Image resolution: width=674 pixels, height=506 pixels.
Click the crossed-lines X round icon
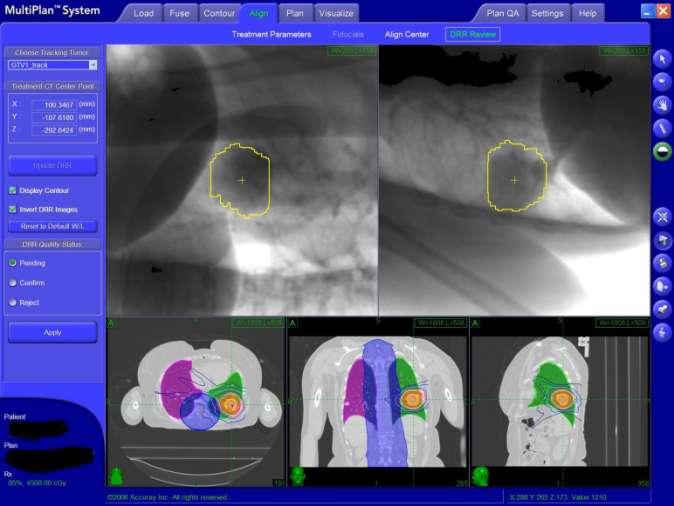pos(662,216)
